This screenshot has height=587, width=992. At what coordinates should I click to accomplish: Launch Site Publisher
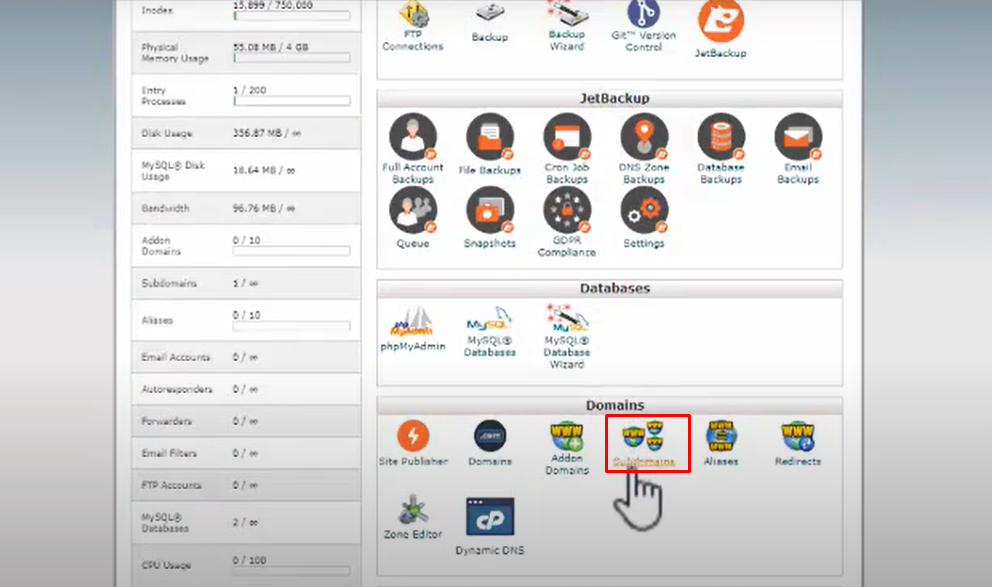click(413, 443)
